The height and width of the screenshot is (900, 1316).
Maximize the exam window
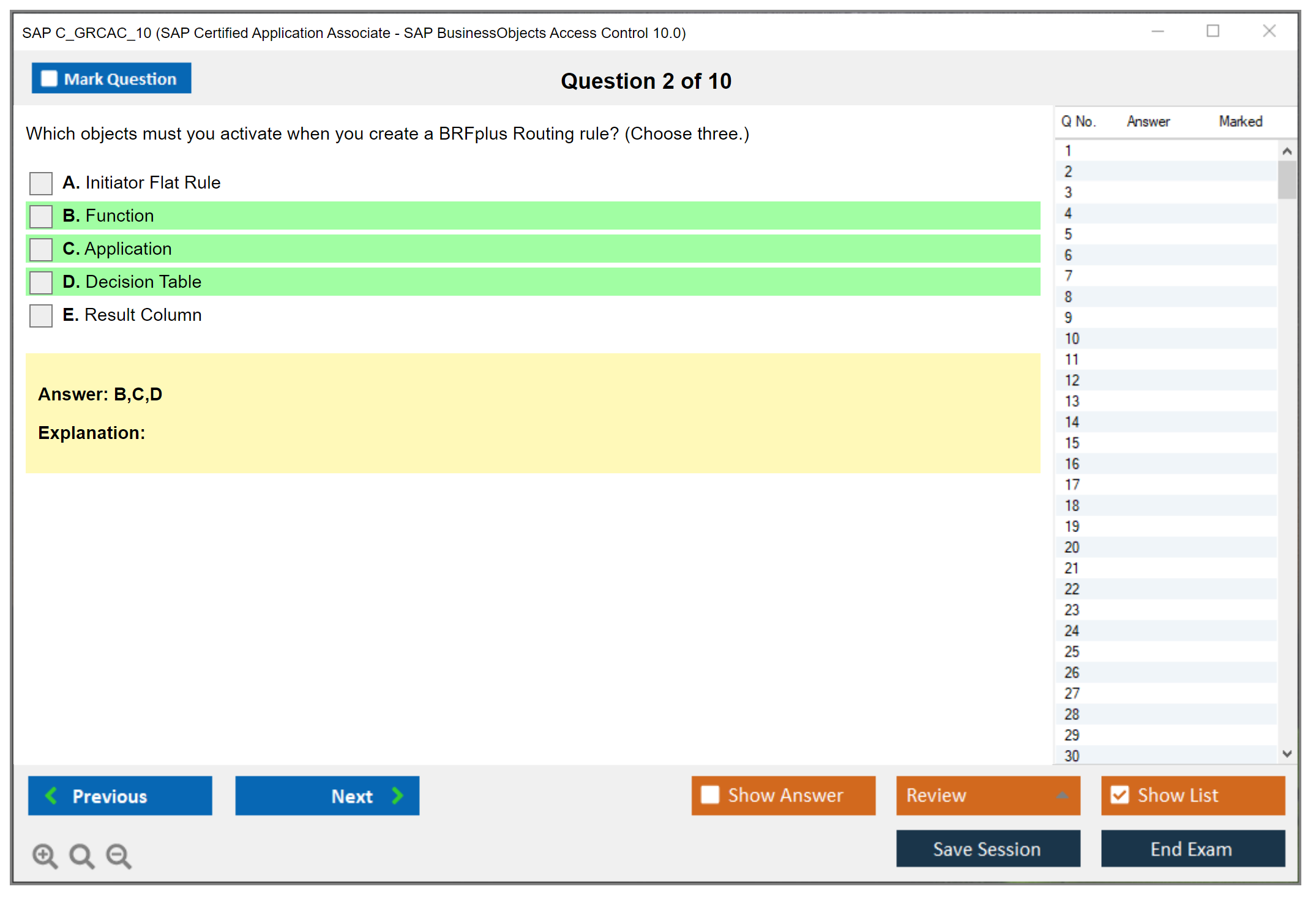1213,31
